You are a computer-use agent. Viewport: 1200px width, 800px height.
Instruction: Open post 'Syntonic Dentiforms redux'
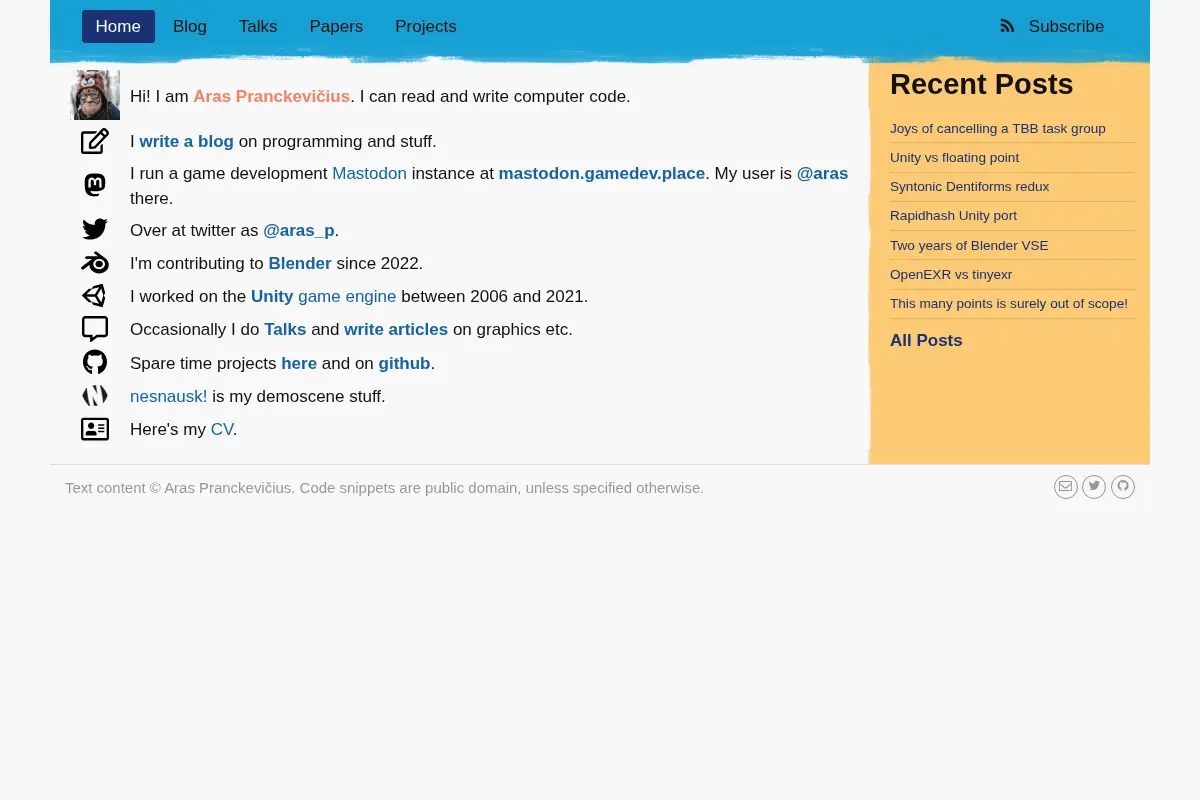970,186
